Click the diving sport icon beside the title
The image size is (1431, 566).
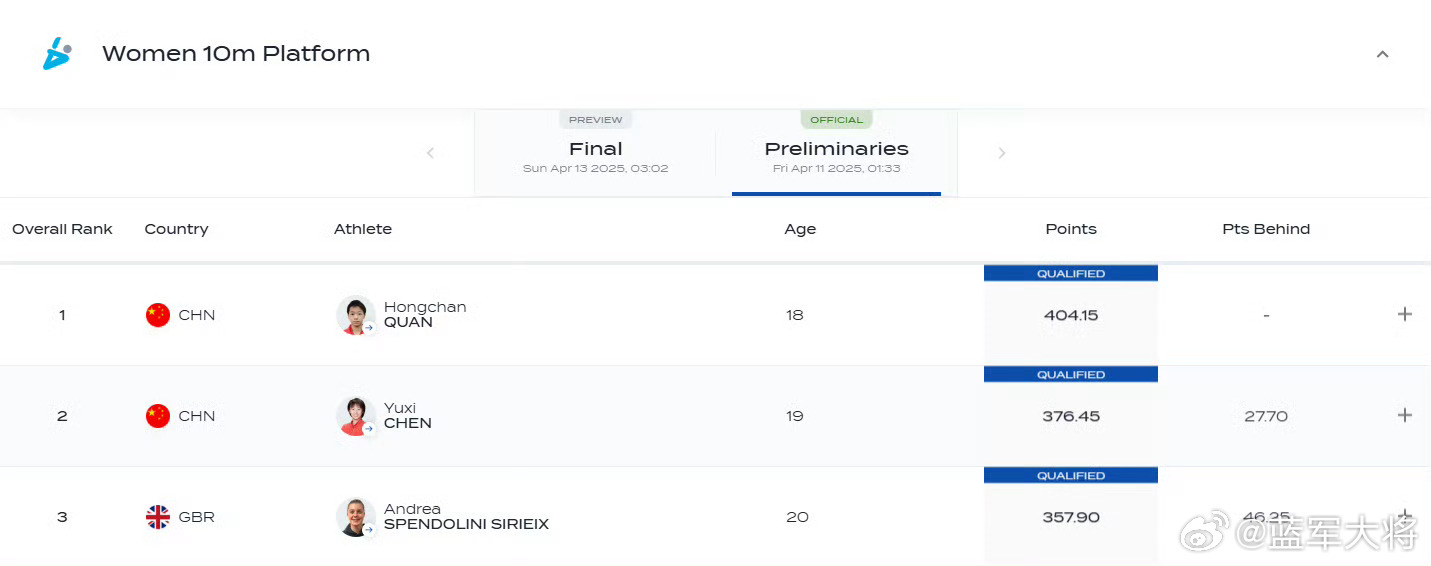point(57,53)
